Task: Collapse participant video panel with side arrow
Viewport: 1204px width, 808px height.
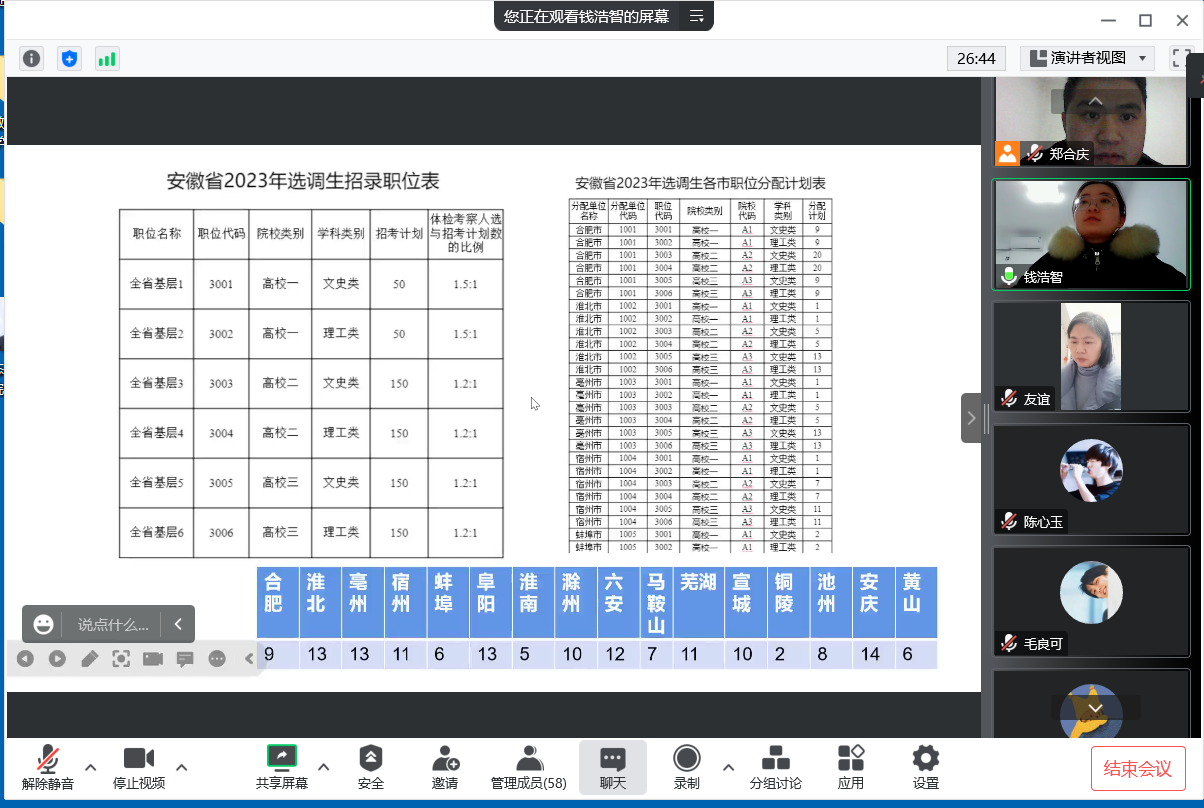Action: (x=971, y=418)
